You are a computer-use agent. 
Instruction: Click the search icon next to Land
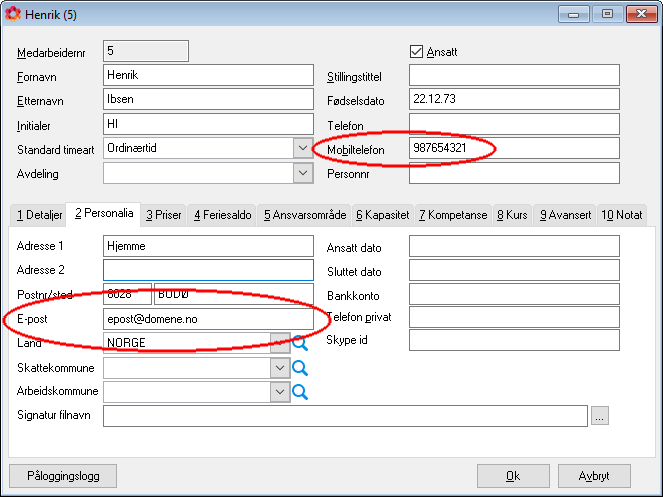coord(300,343)
